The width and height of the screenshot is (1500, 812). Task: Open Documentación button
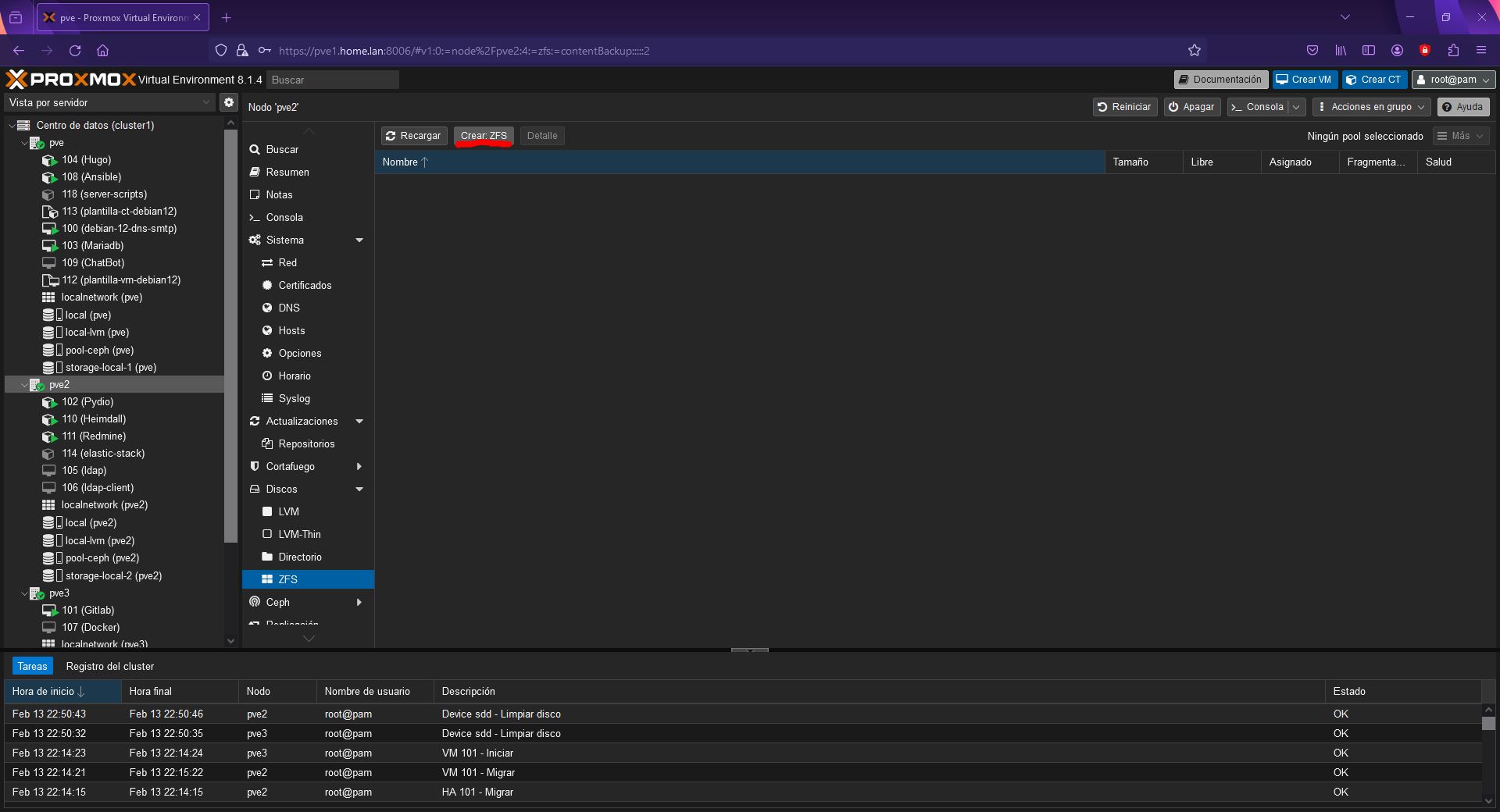coord(1220,80)
